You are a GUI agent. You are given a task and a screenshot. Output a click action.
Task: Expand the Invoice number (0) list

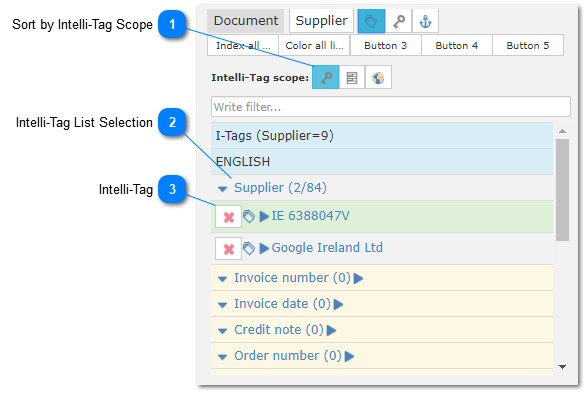[x=223, y=279]
